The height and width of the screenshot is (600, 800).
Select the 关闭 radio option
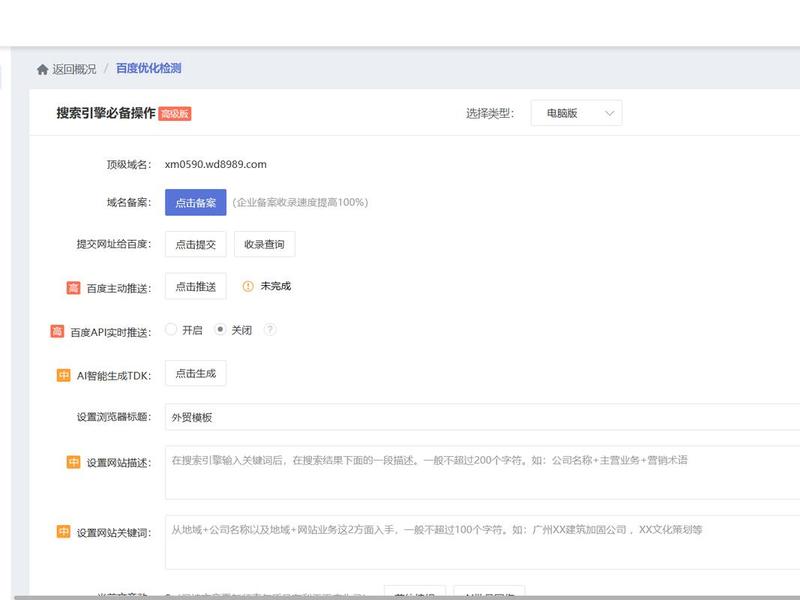220,330
